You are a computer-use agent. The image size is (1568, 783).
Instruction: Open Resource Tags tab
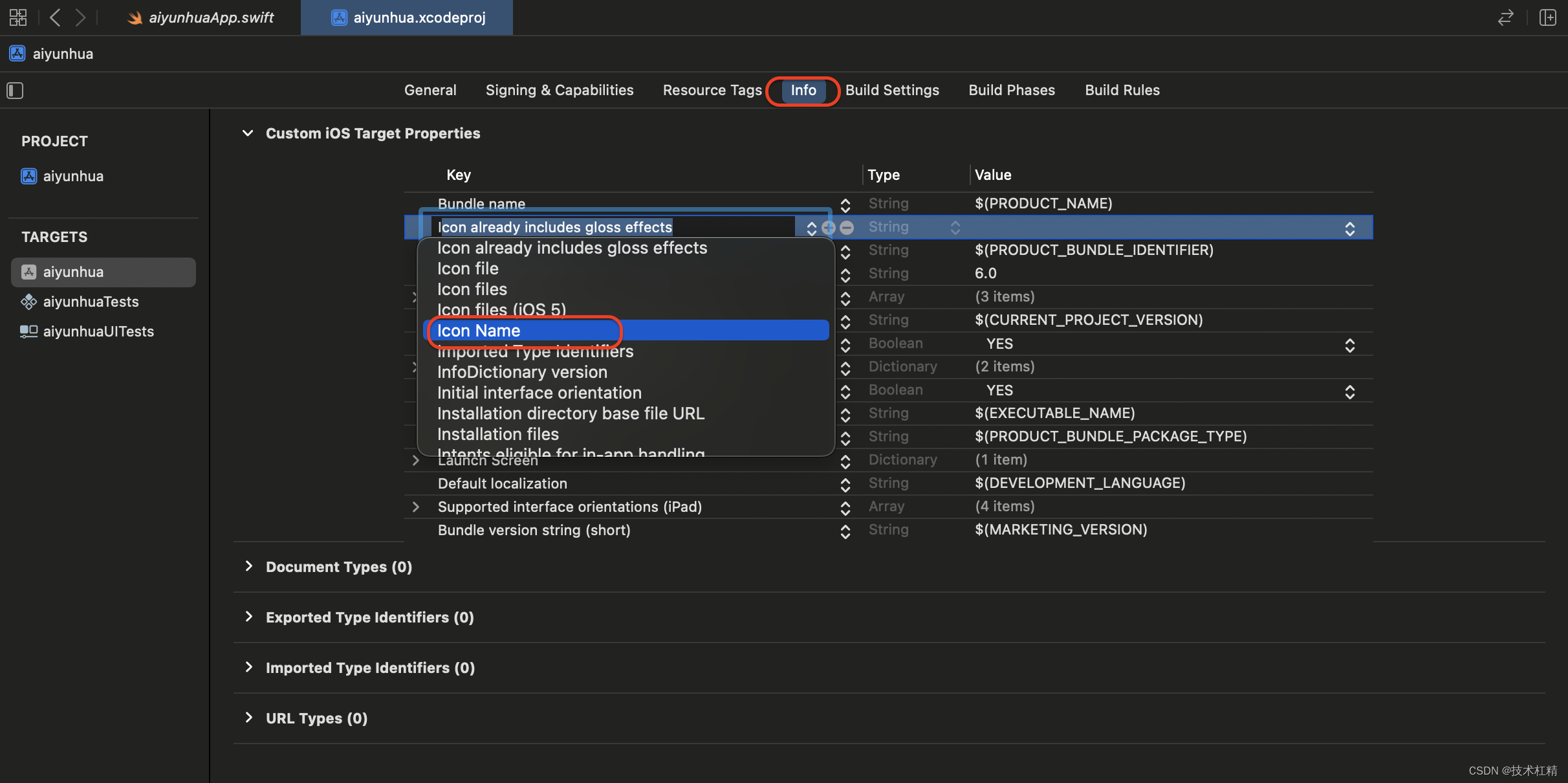click(712, 90)
